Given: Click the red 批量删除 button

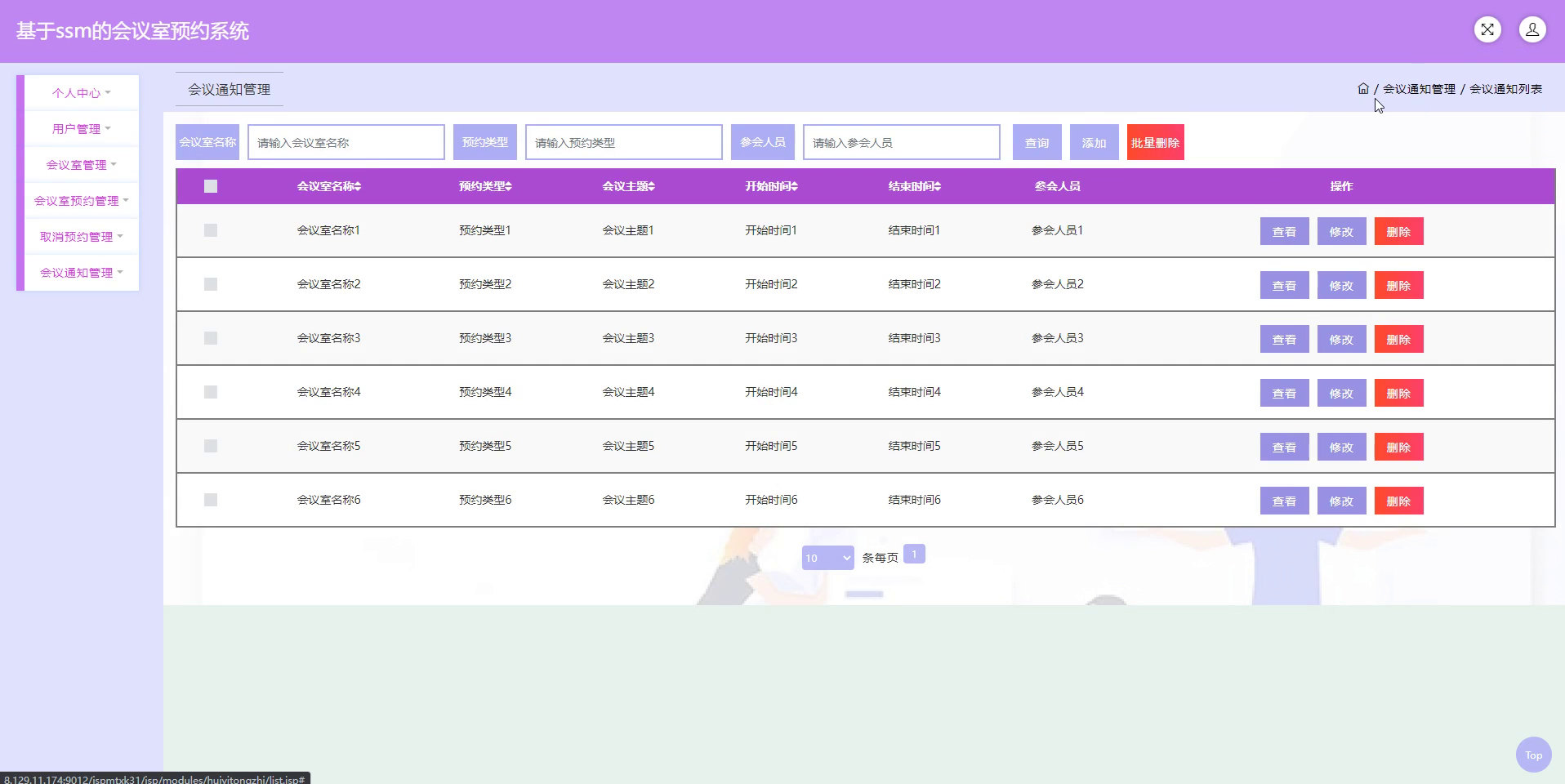Looking at the screenshot, I should tap(1156, 142).
